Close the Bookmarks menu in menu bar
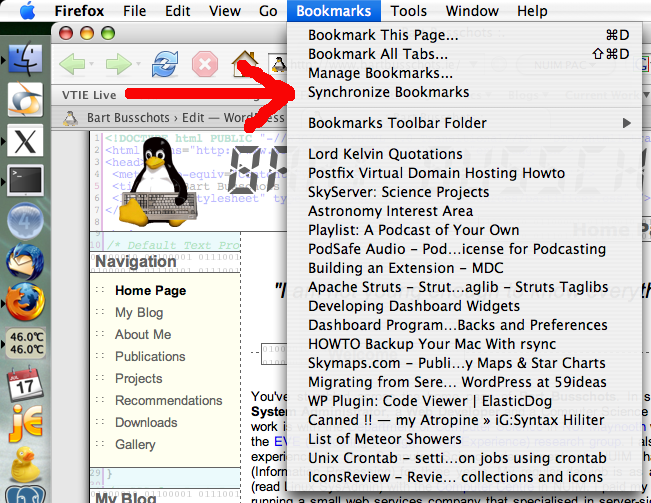Viewport: 651px width, 503px height. click(334, 11)
